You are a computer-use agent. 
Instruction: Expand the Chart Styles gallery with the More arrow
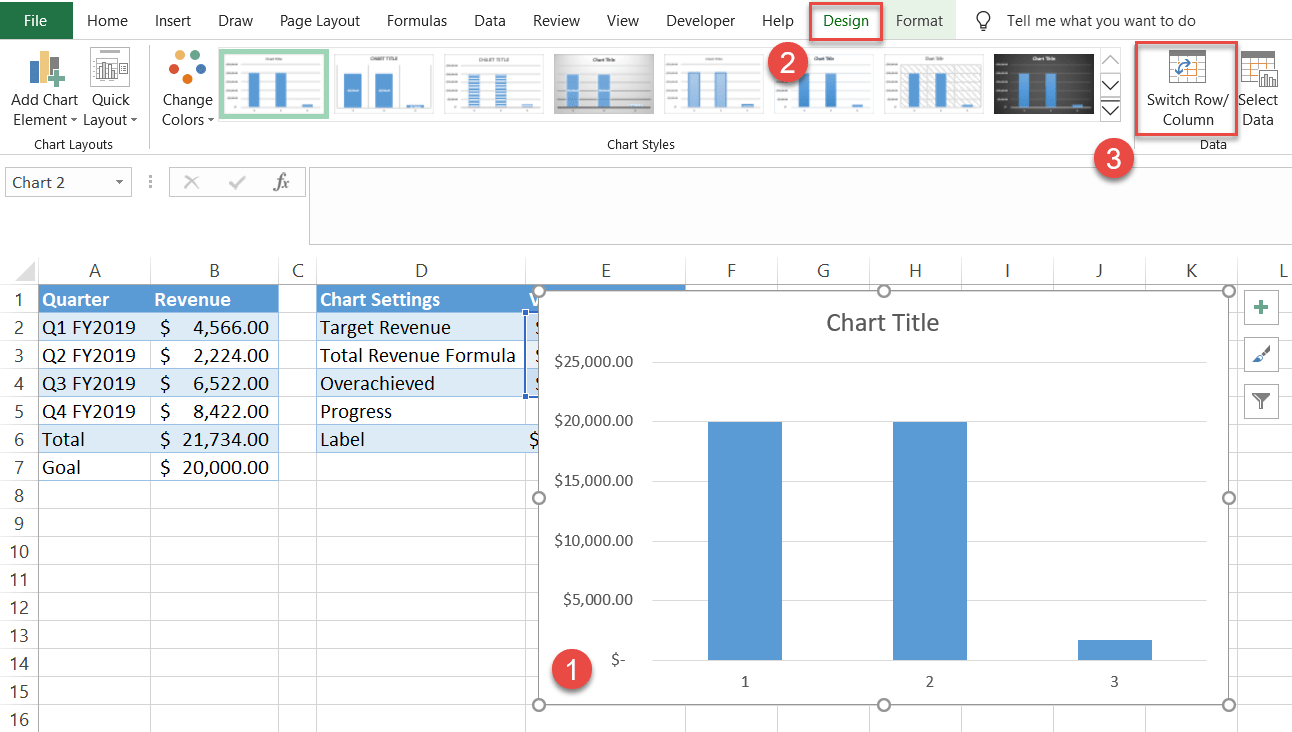point(1110,110)
